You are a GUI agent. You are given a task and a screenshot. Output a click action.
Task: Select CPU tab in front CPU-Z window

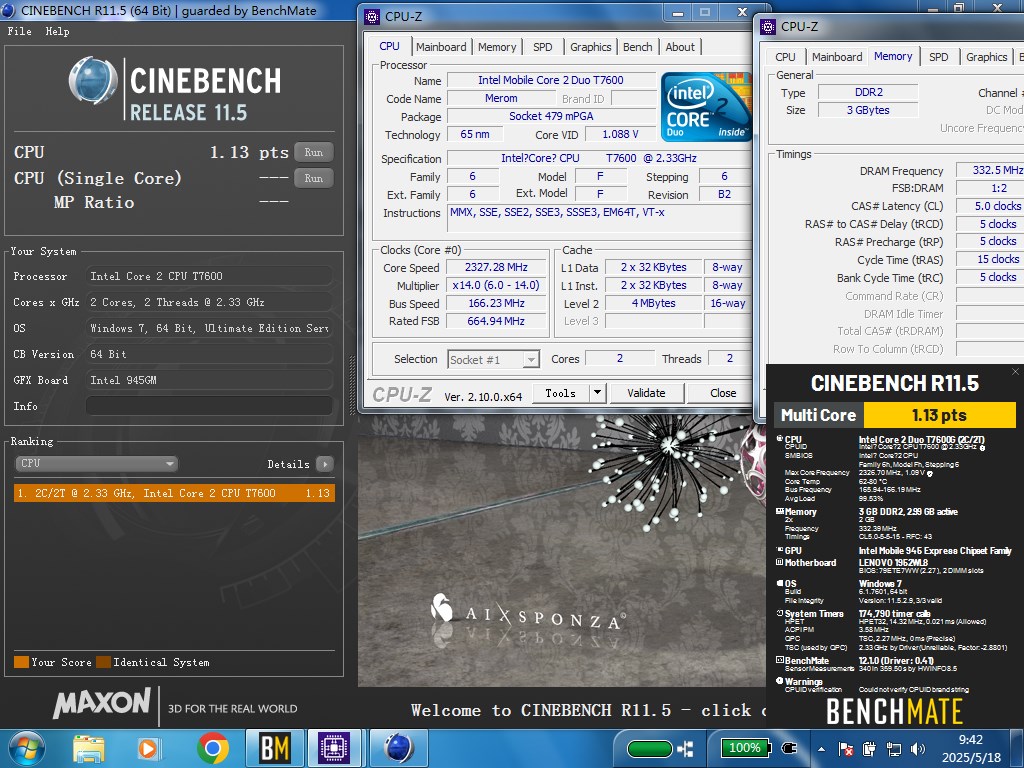[389, 46]
